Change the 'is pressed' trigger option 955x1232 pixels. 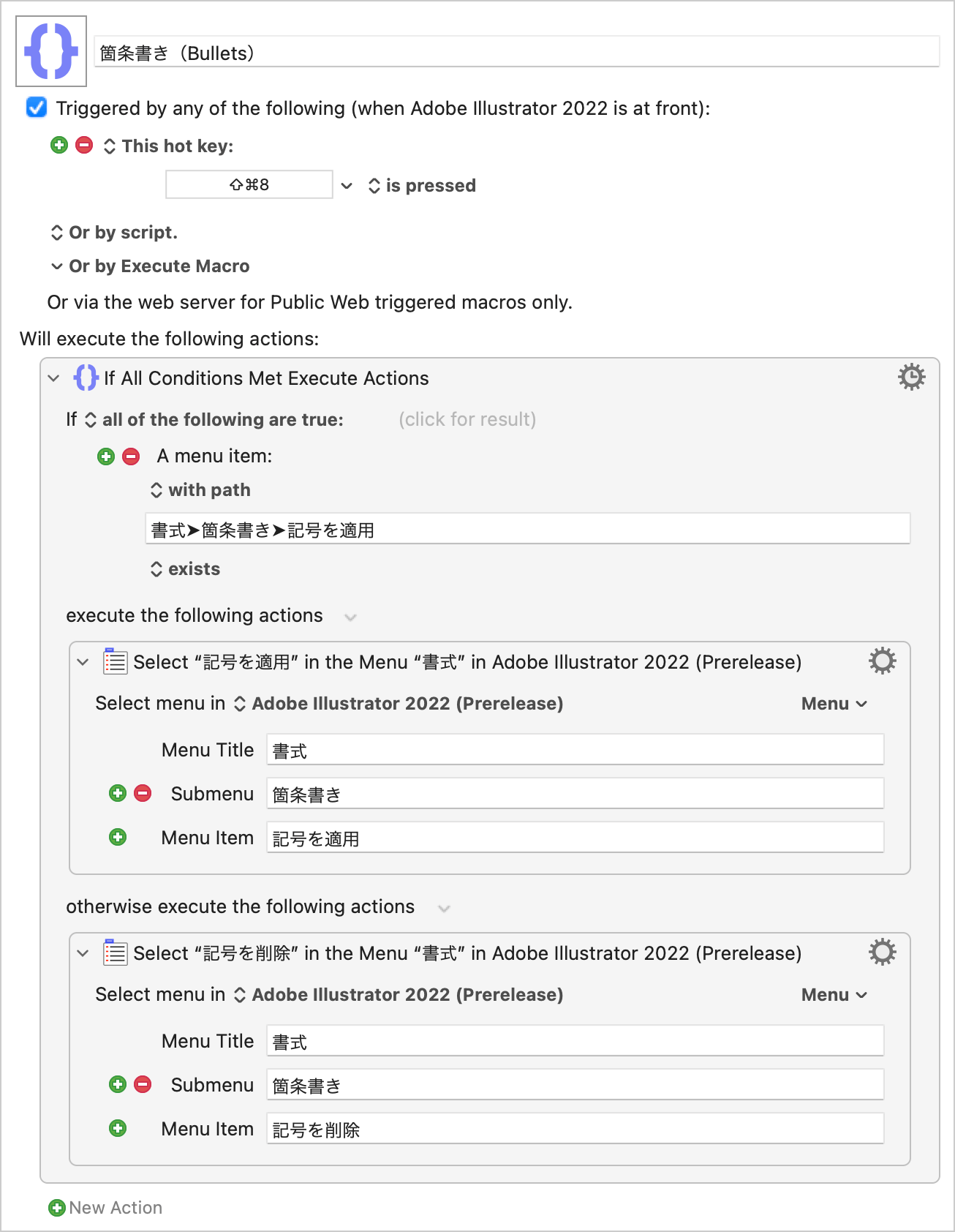coord(423,186)
